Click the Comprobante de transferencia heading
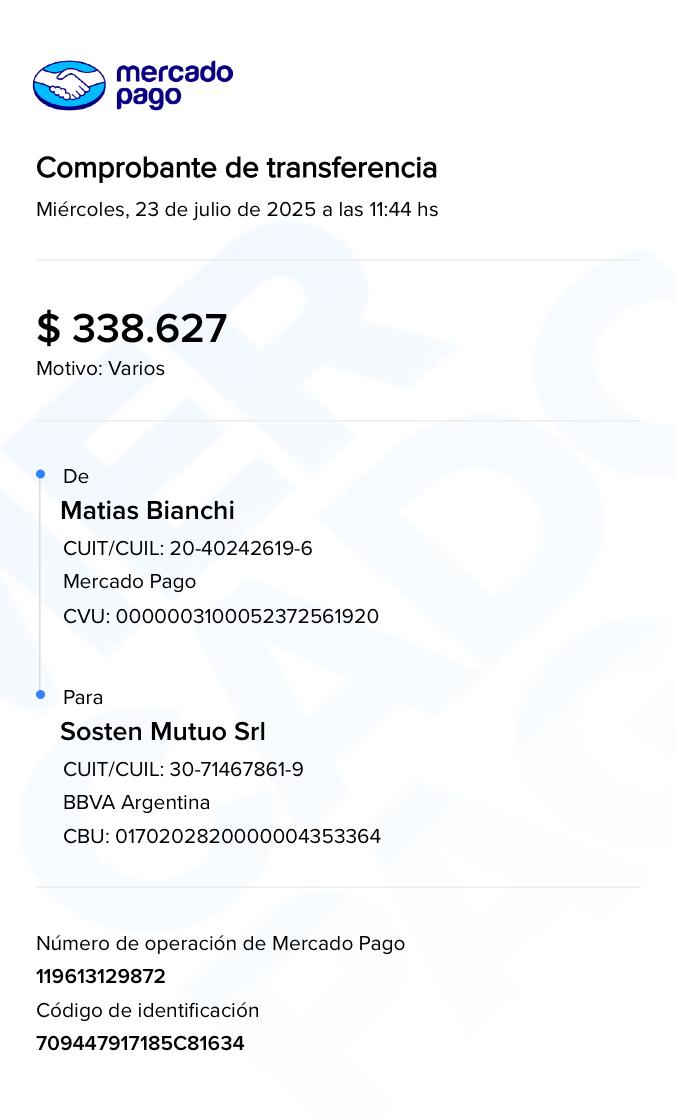 click(x=237, y=168)
